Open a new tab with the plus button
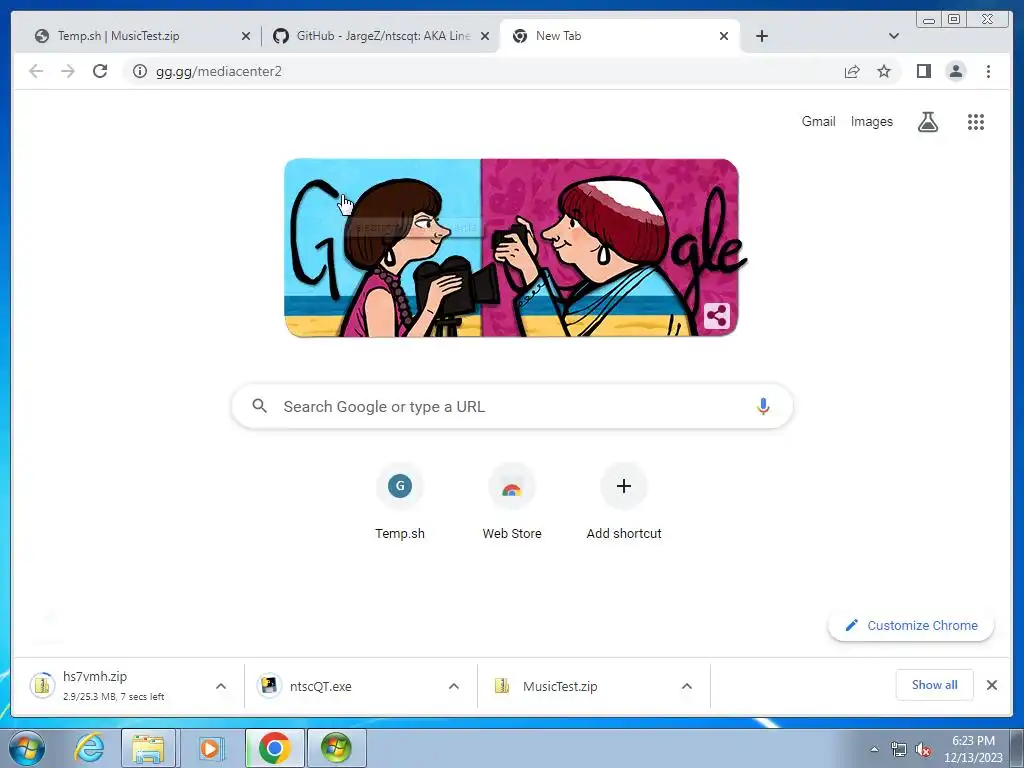The width and height of the screenshot is (1024, 768). pyautogui.click(x=761, y=36)
